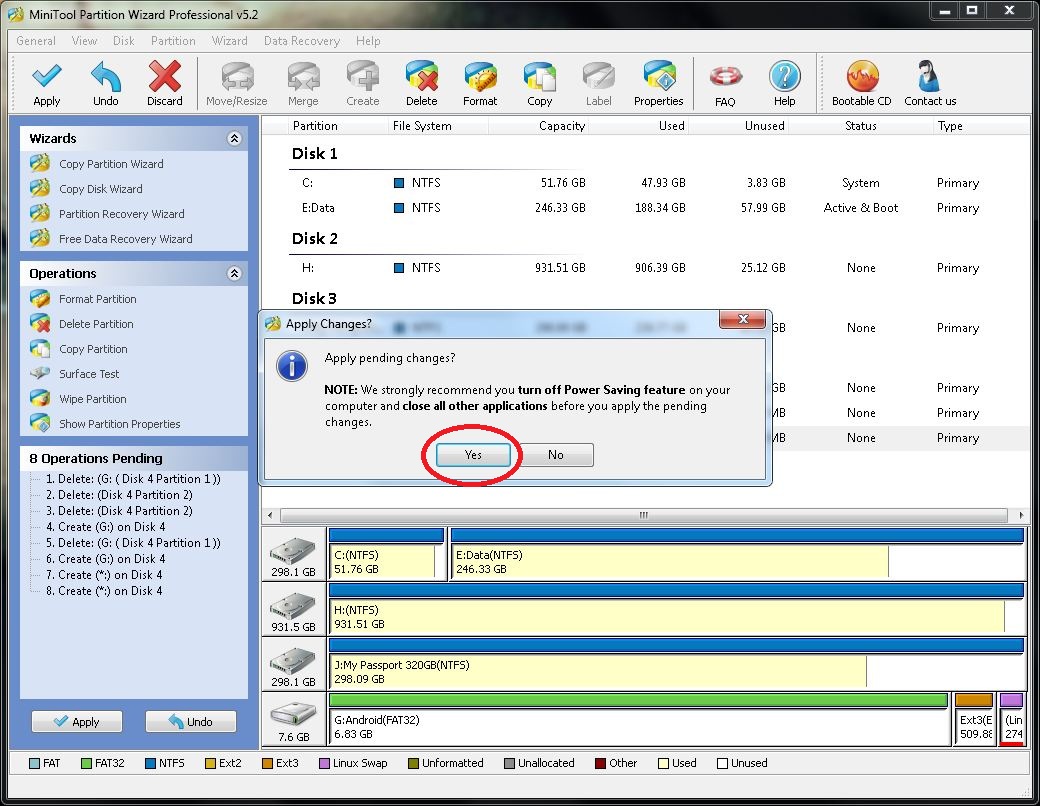Click the File System column header

422,126
